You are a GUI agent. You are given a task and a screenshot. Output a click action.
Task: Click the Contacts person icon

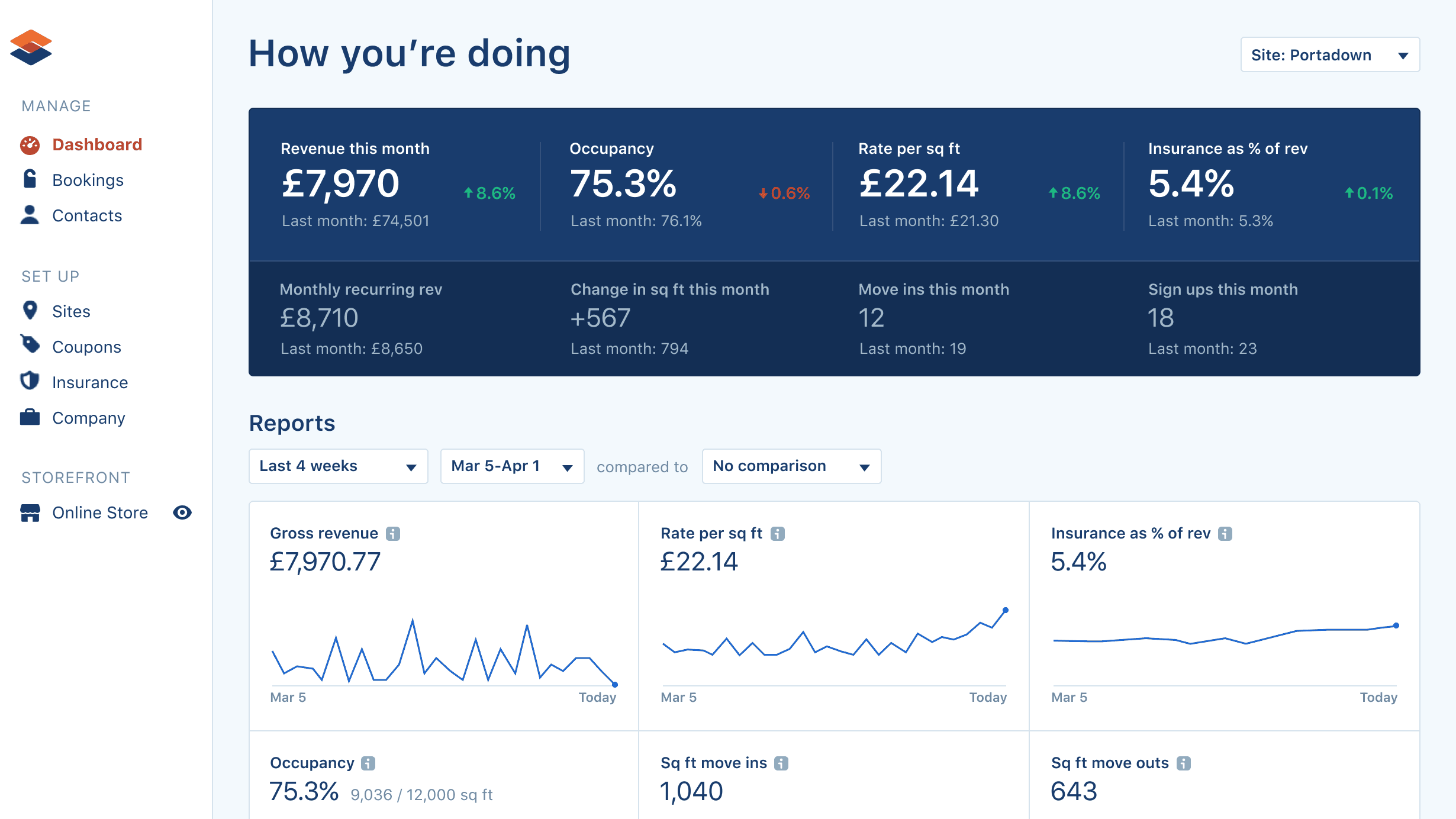click(x=30, y=215)
